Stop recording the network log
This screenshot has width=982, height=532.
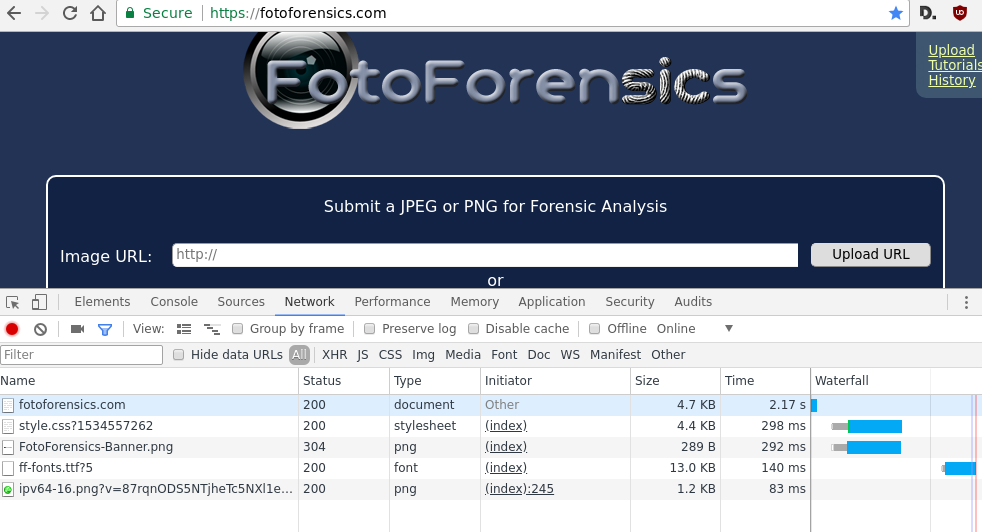pos(12,329)
